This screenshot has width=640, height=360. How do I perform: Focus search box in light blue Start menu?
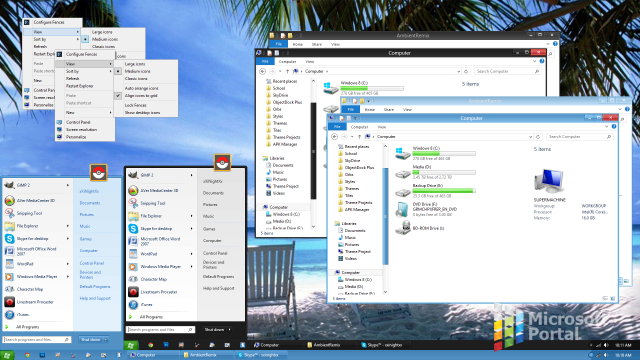(x=37, y=340)
